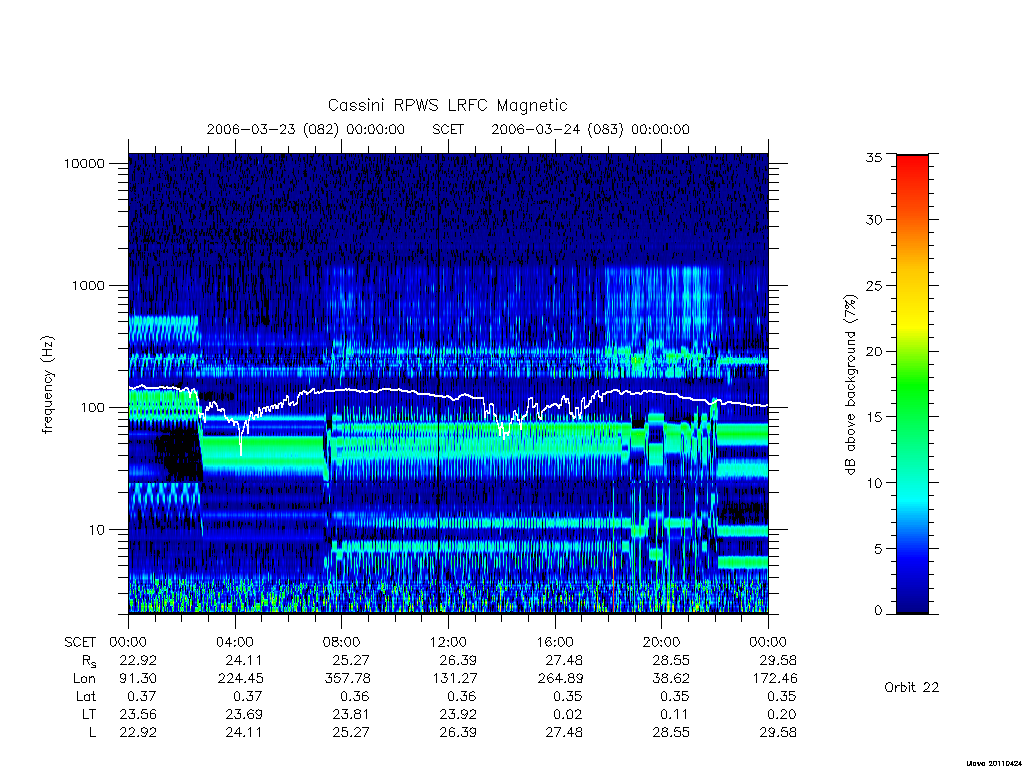Image resolution: width=1024 pixels, height=768 pixels.
Task: Click the '35' label on color scale
Action: (874, 157)
